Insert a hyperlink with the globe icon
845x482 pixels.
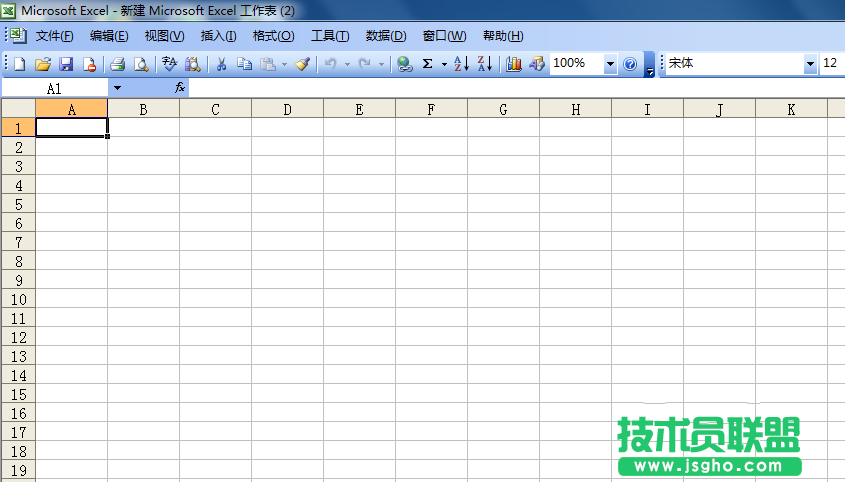click(x=404, y=64)
